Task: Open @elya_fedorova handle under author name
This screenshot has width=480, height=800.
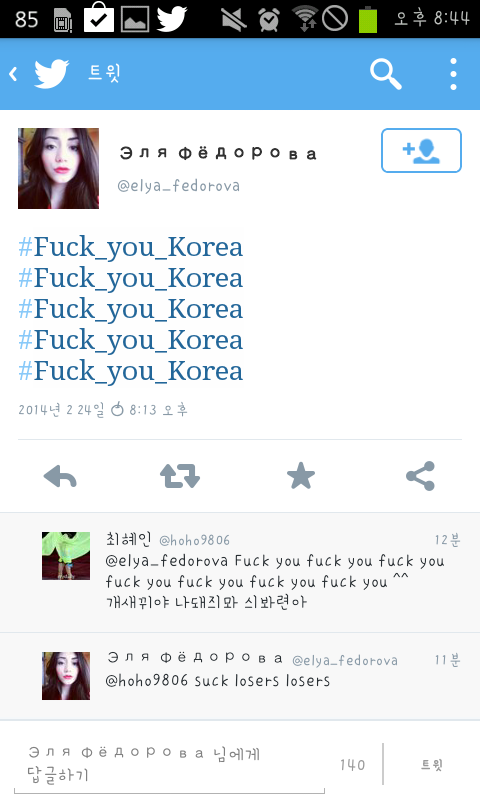Action: pyautogui.click(x=179, y=185)
